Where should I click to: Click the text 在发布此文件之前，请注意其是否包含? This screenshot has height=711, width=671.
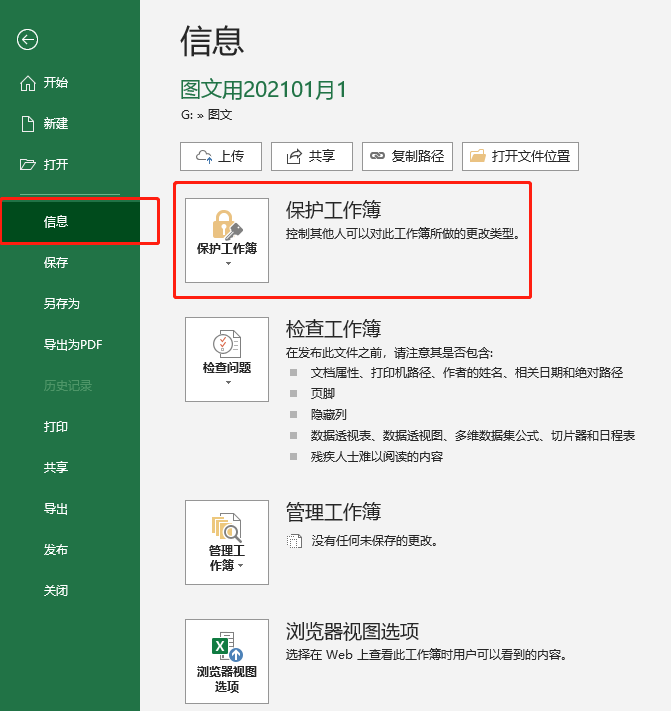click(x=389, y=353)
